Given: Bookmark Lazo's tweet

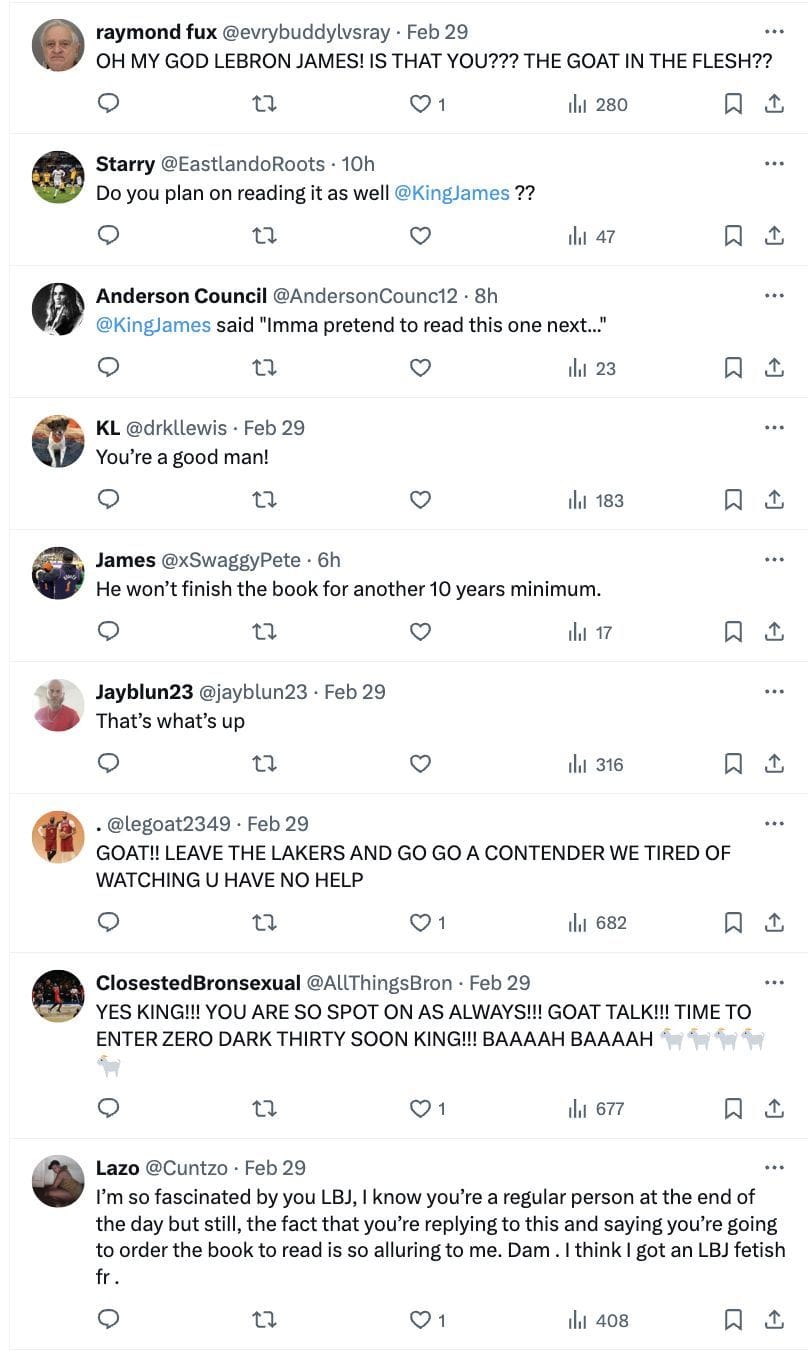Looking at the screenshot, I should (x=733, y=1320).
